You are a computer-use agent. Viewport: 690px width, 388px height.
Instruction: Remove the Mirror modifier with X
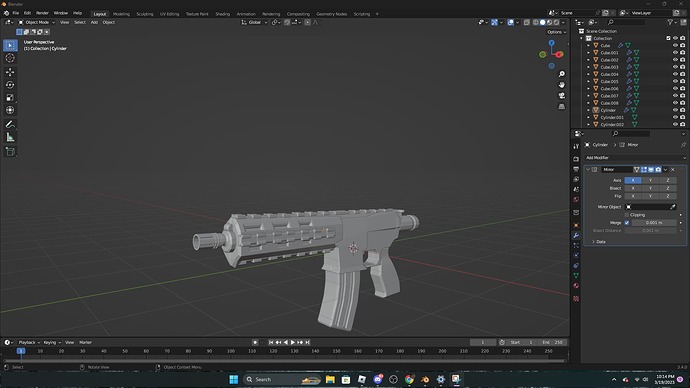tap(672, 169)
